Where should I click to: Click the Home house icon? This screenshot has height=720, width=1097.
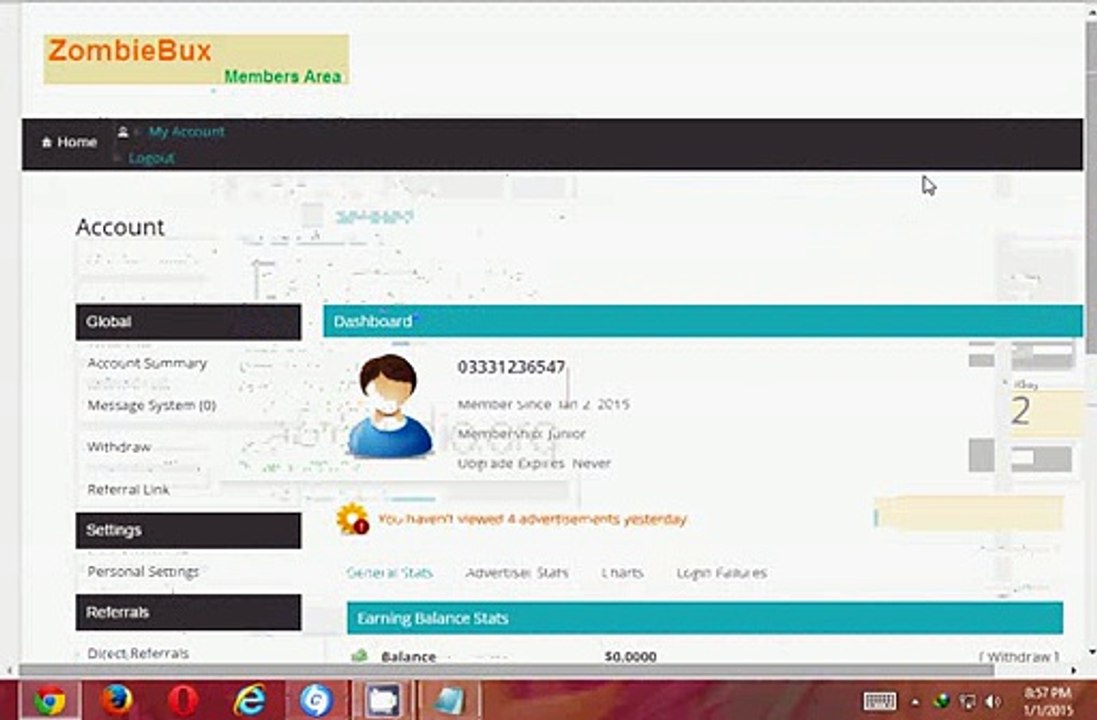(x=47, y=142)
